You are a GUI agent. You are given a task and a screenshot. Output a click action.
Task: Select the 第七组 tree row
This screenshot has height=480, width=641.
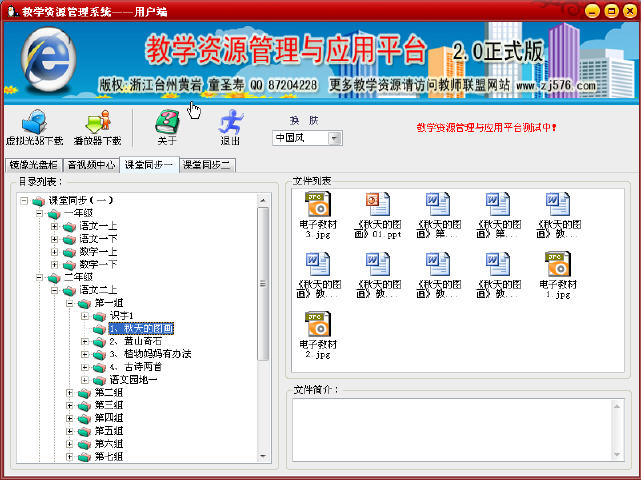tap(109, 457)
